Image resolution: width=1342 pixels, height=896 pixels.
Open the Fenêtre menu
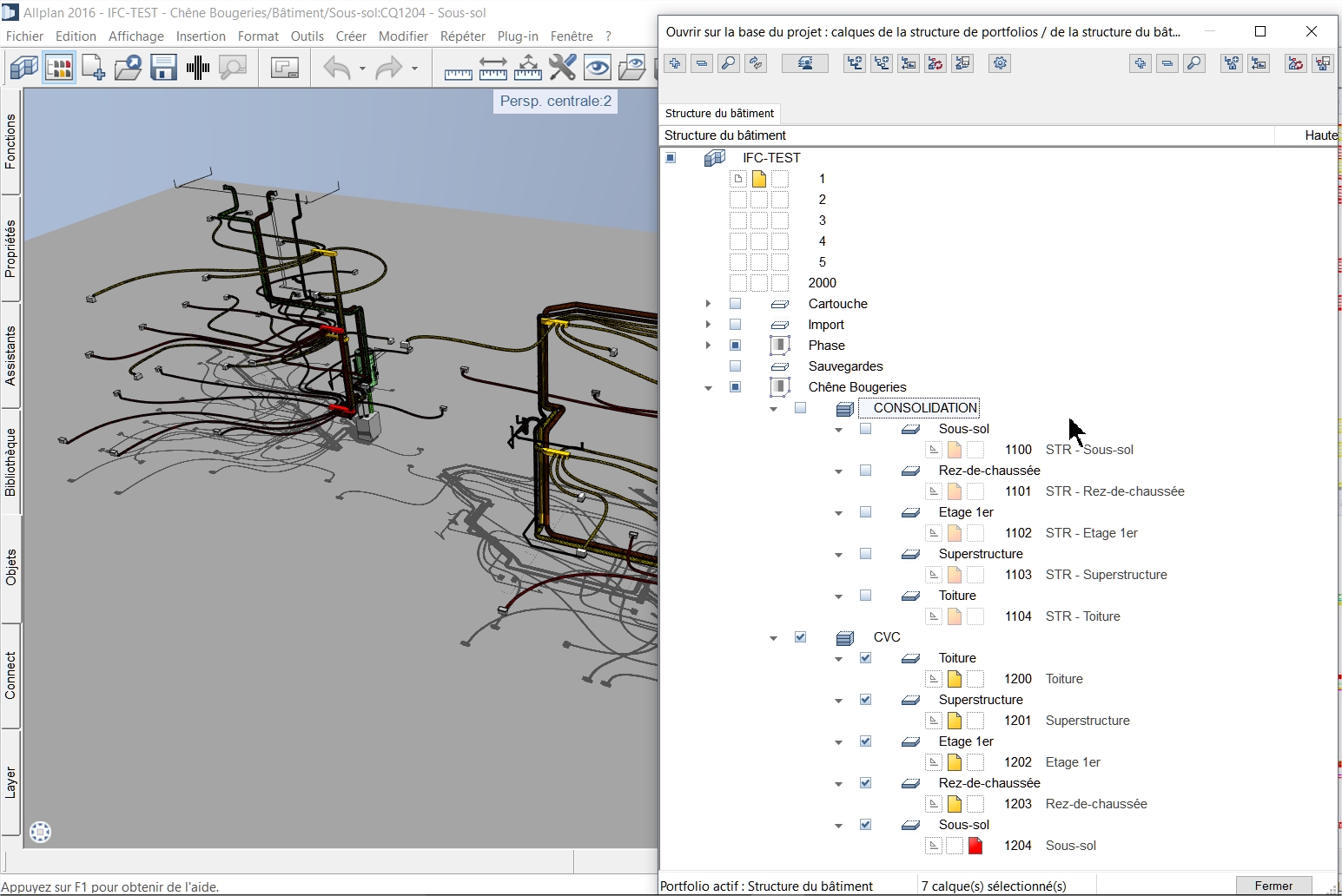click(571, 36)
